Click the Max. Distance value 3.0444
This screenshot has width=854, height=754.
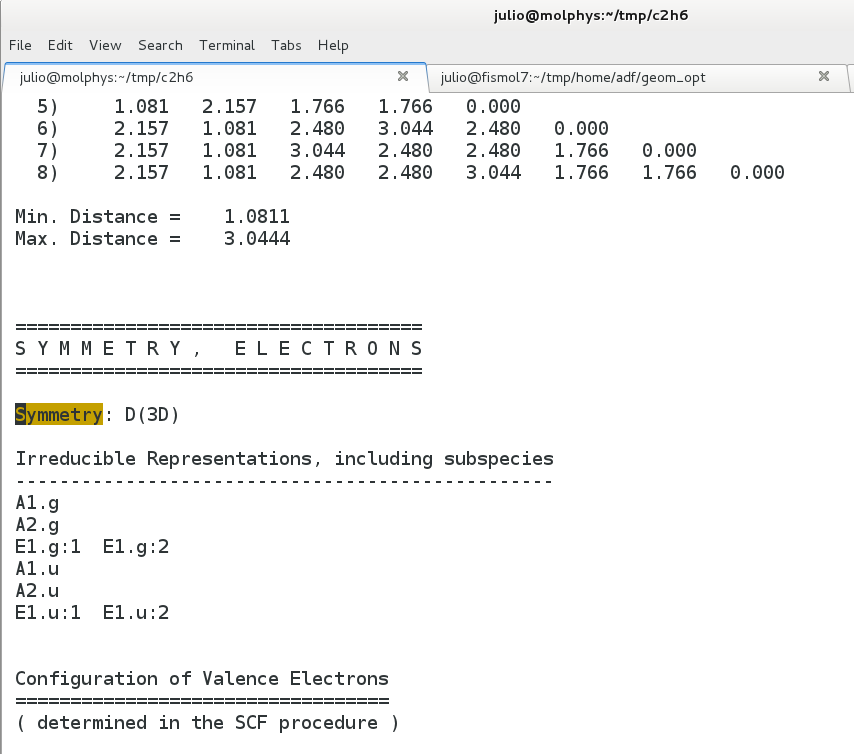click(x=257, y=239)
